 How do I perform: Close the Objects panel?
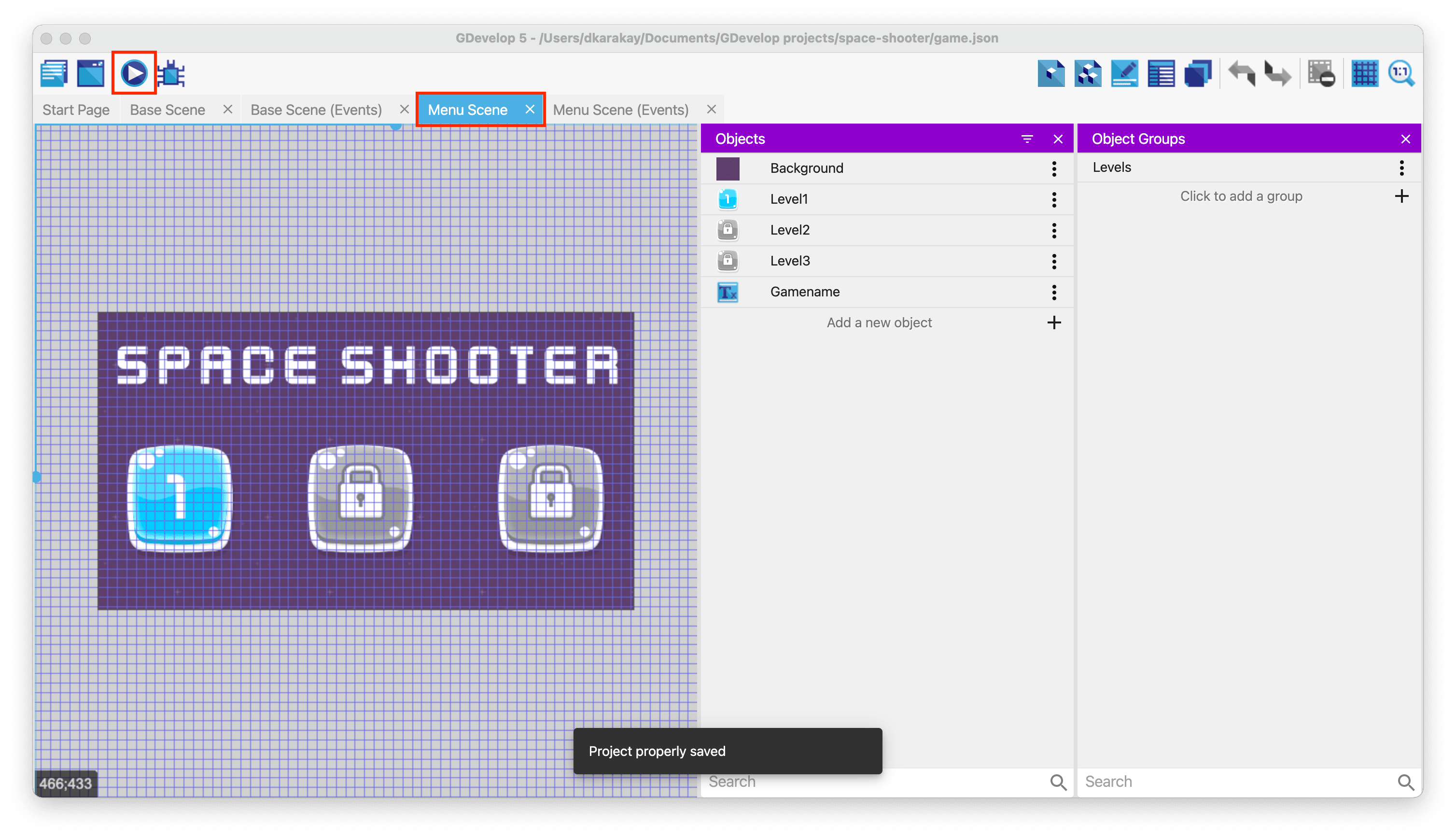[x=1058, y=139]
